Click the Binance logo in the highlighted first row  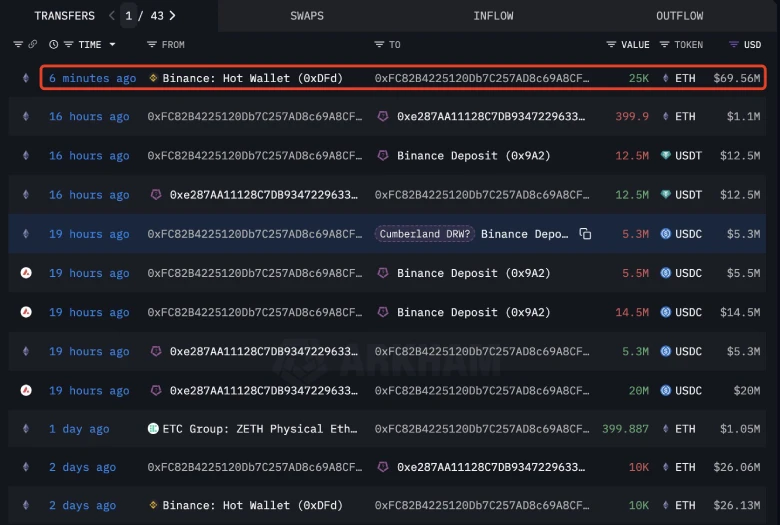(153, 78)
